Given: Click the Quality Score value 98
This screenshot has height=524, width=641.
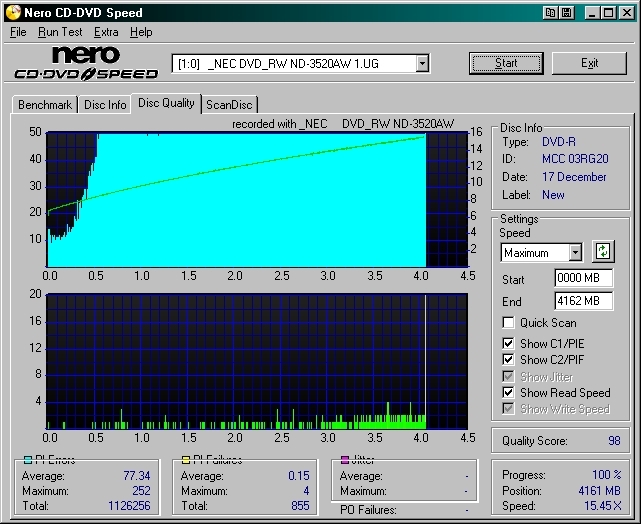Looking at the screenshot, I should click(x=614, y=441).
